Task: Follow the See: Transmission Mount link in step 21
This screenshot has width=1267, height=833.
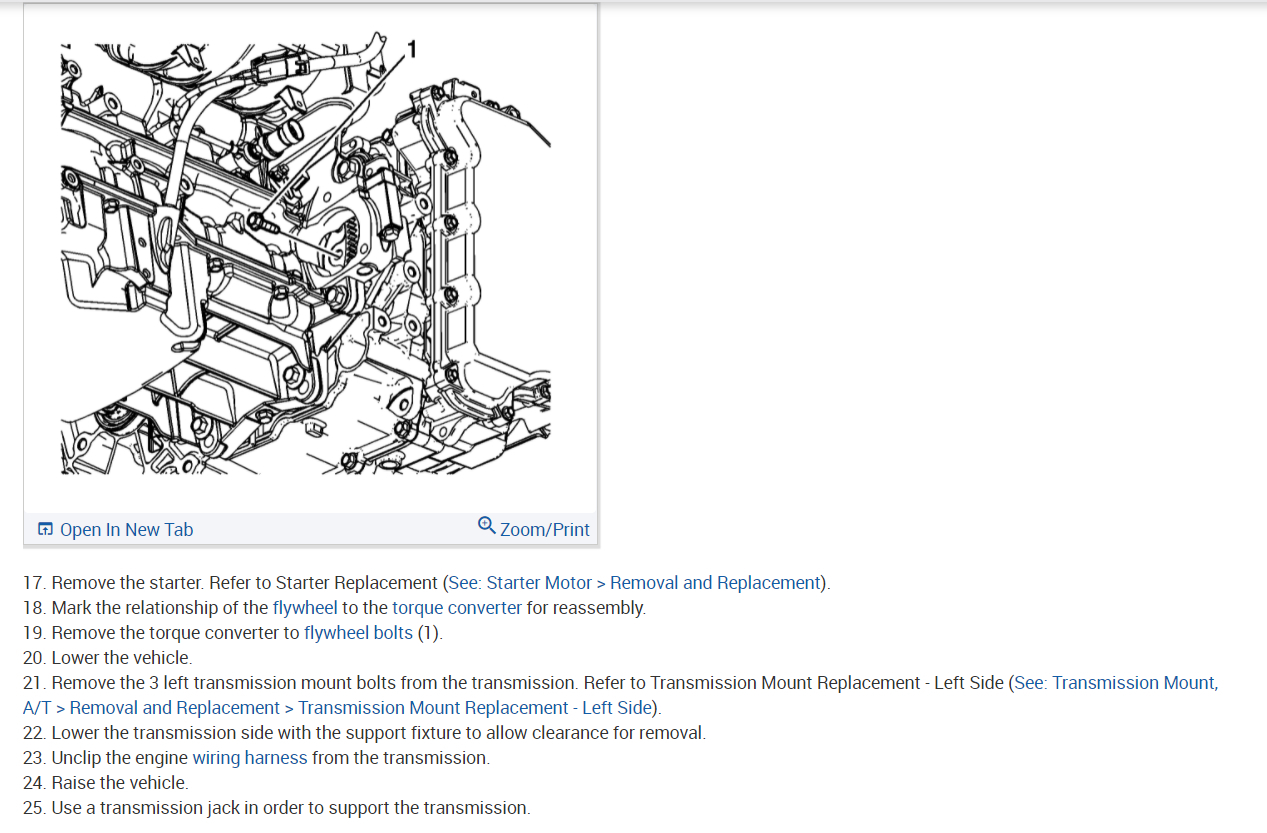Action: click(1116, 683)
